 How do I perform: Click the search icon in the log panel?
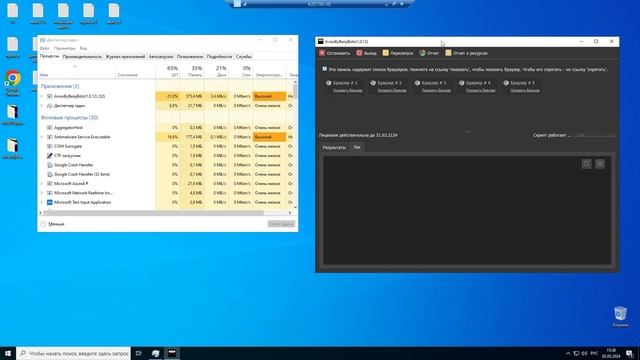tap(587, 164)
